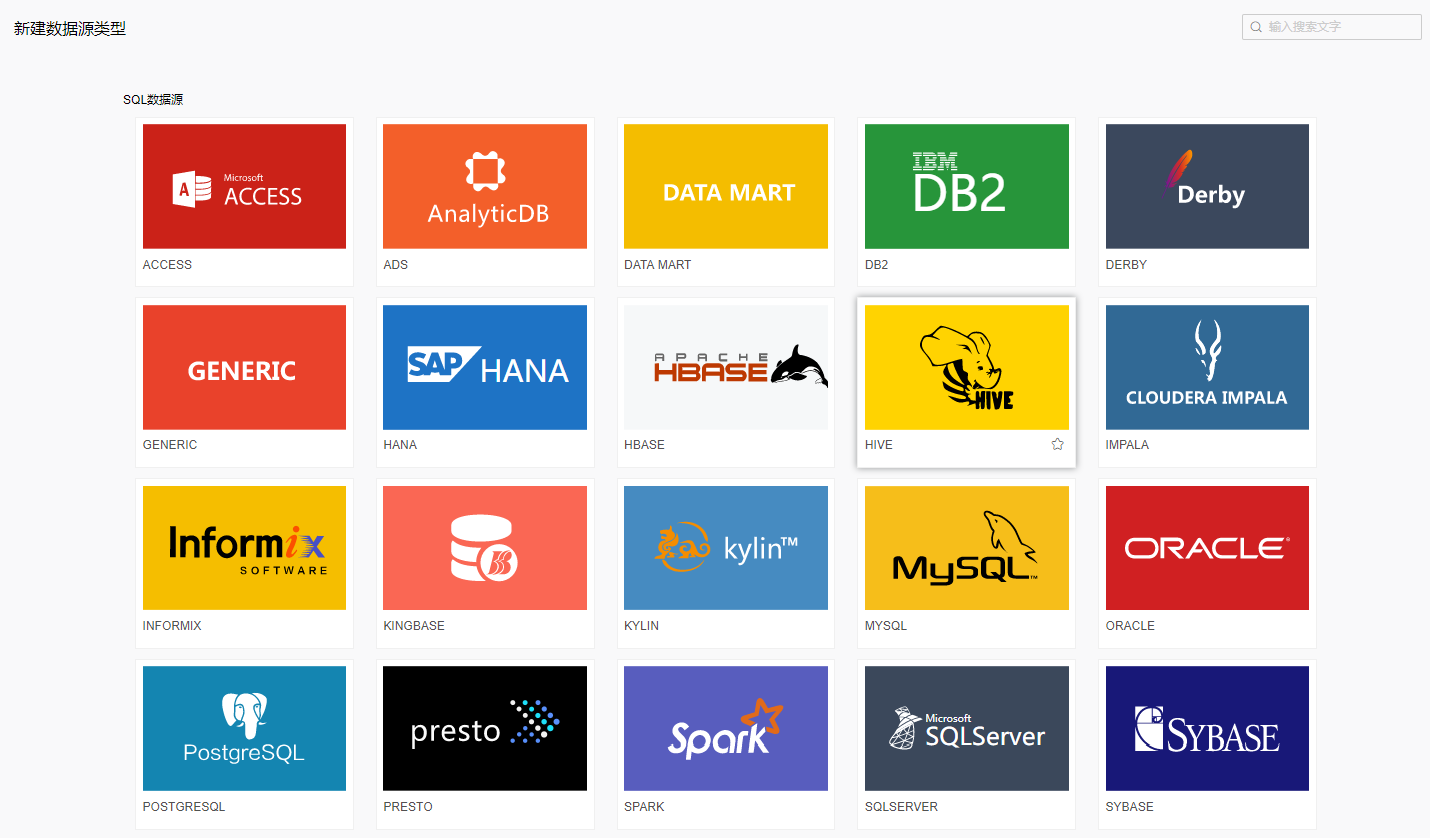Viewport: 1430px width, 838px height.
Task: Choose the red Oracle logo tile
Action: pyautogui.click(x=1207, y=548)
